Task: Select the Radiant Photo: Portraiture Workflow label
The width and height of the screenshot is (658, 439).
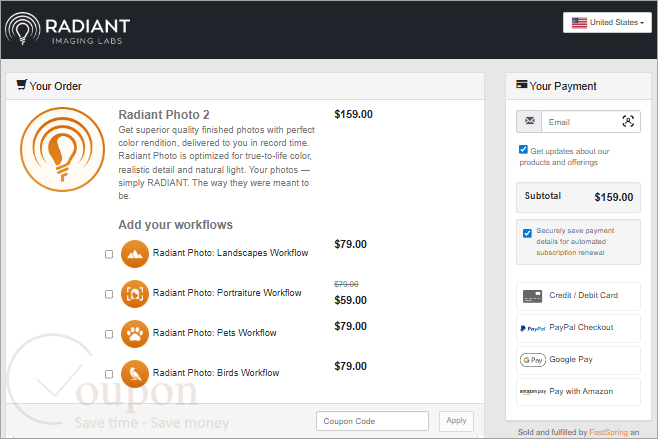Action: (227, 293)
